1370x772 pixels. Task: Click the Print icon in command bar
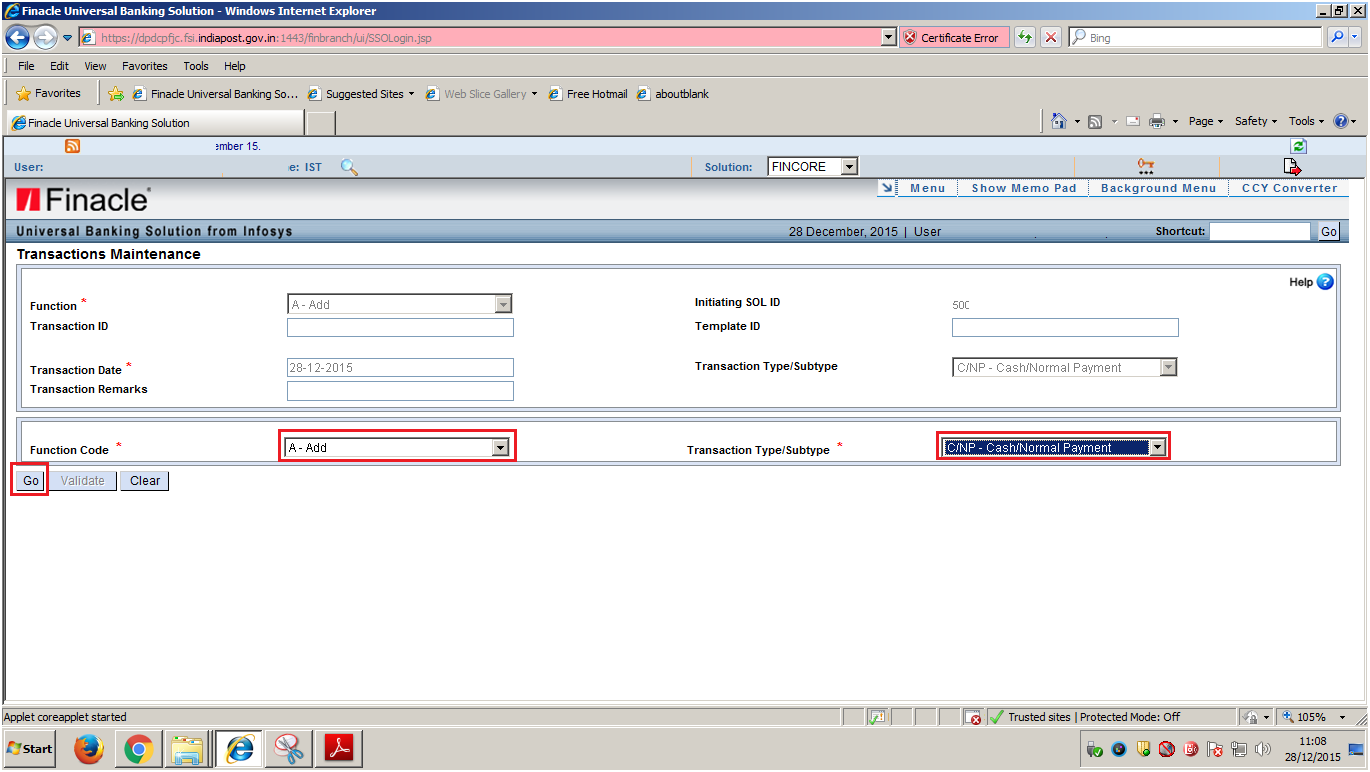(x=1157, y=122)
